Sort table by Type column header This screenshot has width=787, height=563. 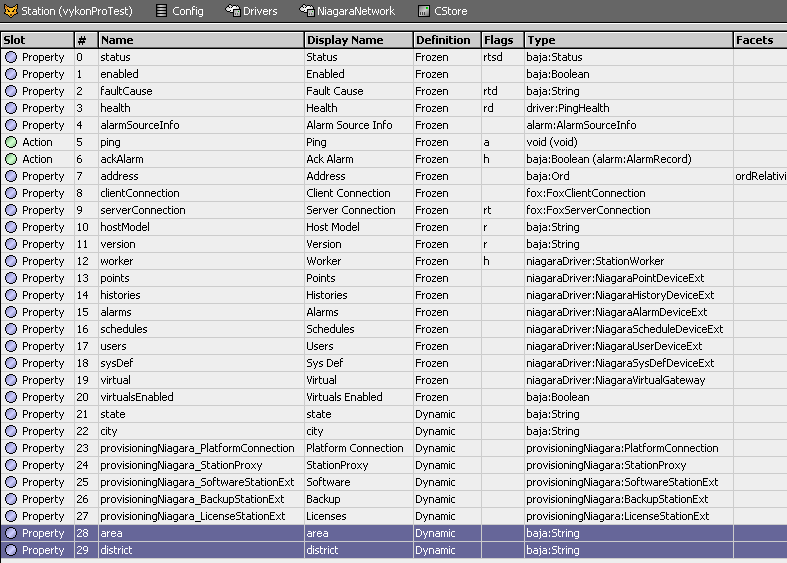pyautogui.click(x=541, y=40)
